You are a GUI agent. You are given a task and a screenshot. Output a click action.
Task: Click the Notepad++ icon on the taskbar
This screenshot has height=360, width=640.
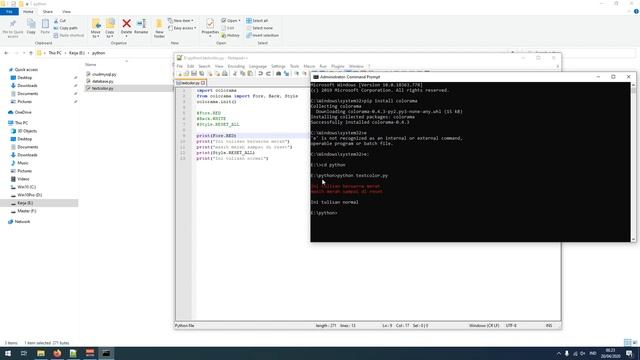tap(73, 353)
